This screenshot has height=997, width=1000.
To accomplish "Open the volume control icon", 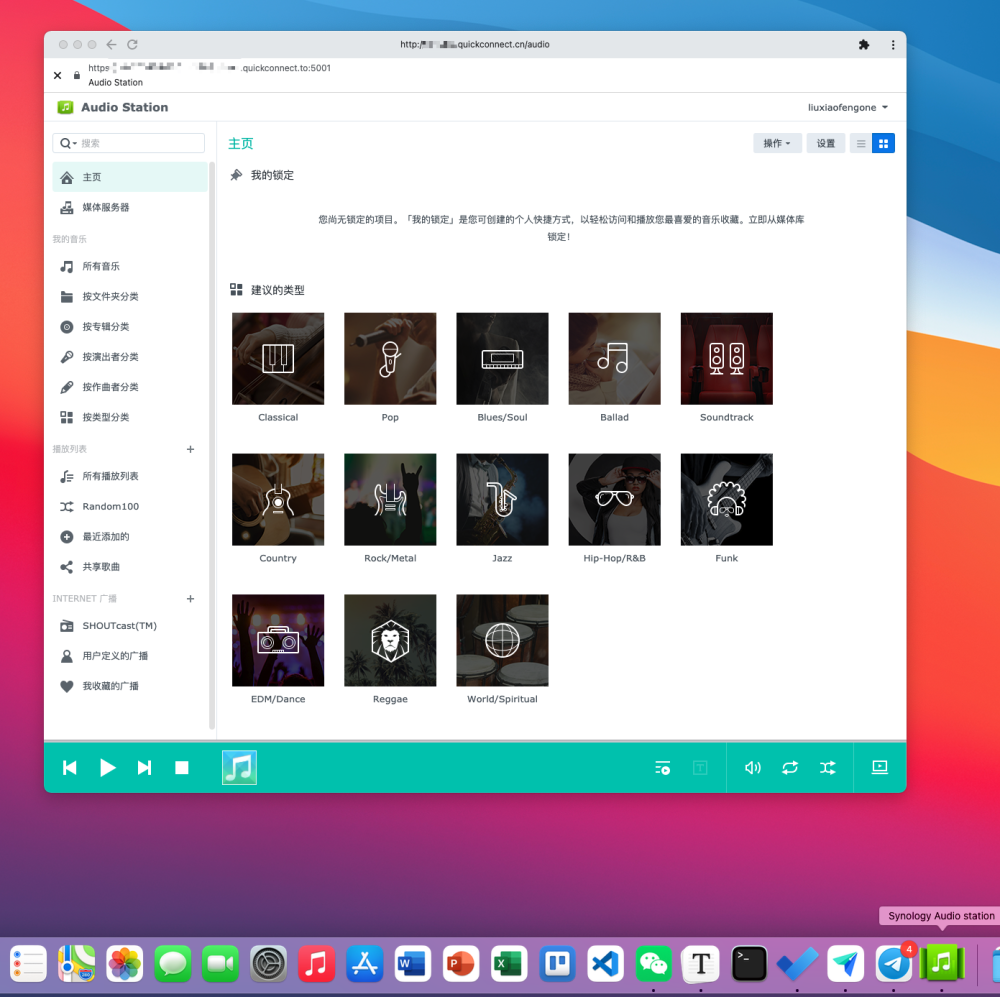I will click(x=753, y=767).
